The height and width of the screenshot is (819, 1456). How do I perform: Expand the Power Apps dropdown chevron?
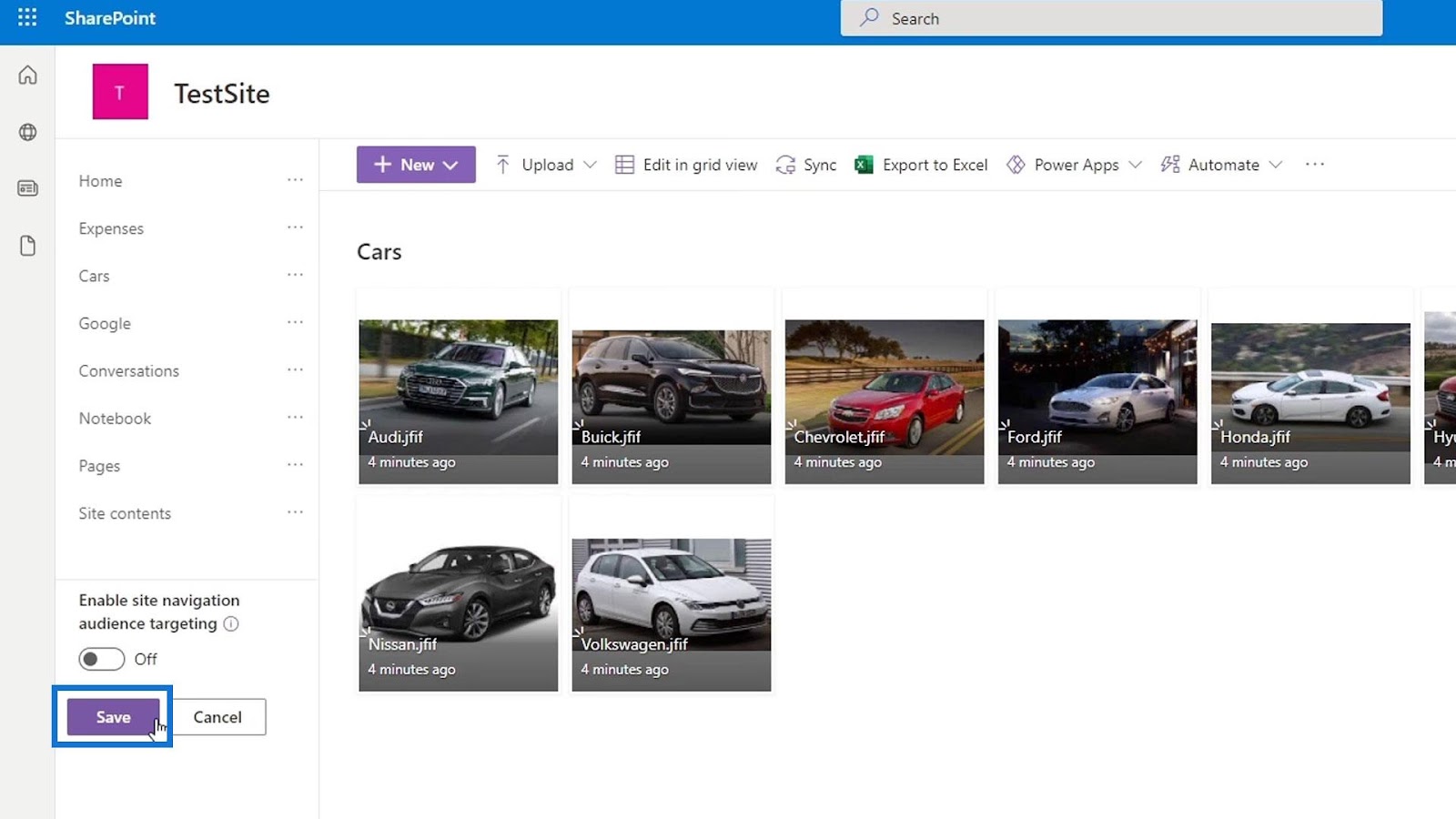click(x=1135, y=165)
